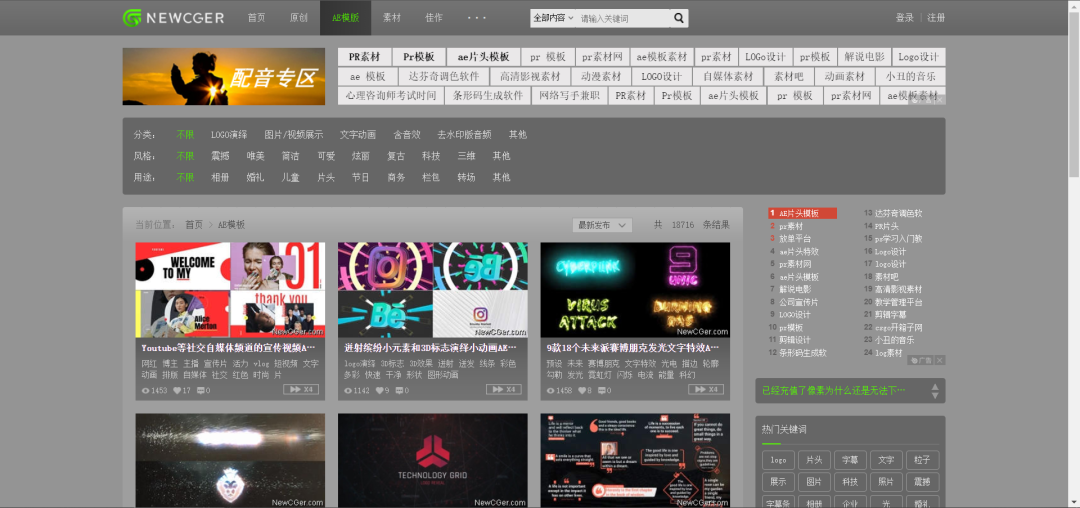Select '震撼' in the 风格 filter row
Viewport: 1080px width, 508px height.
point(220,156)
